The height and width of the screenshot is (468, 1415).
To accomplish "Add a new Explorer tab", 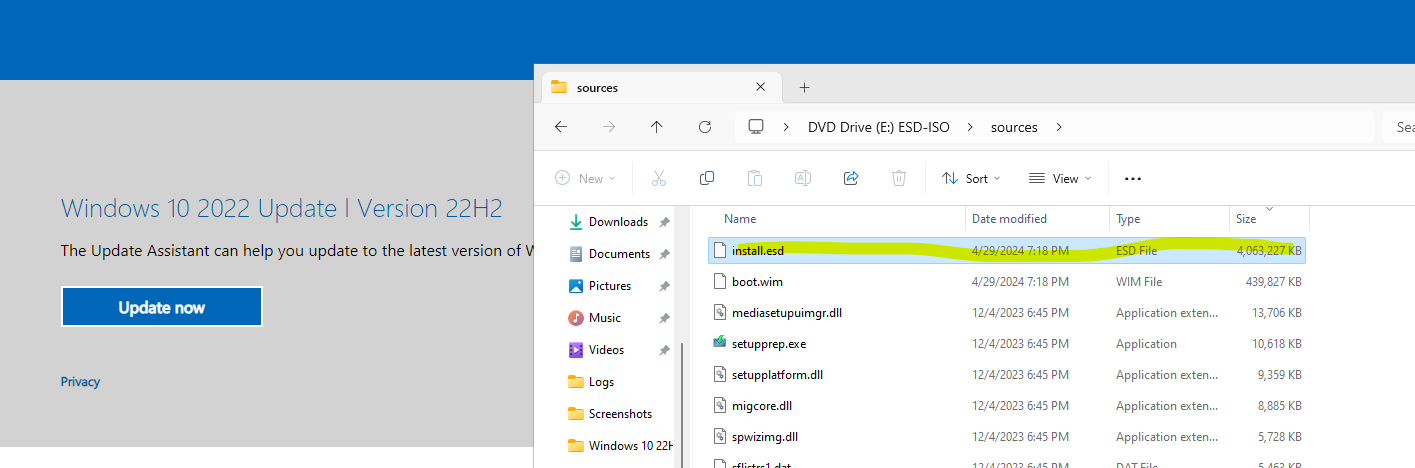I will point(804,88).
